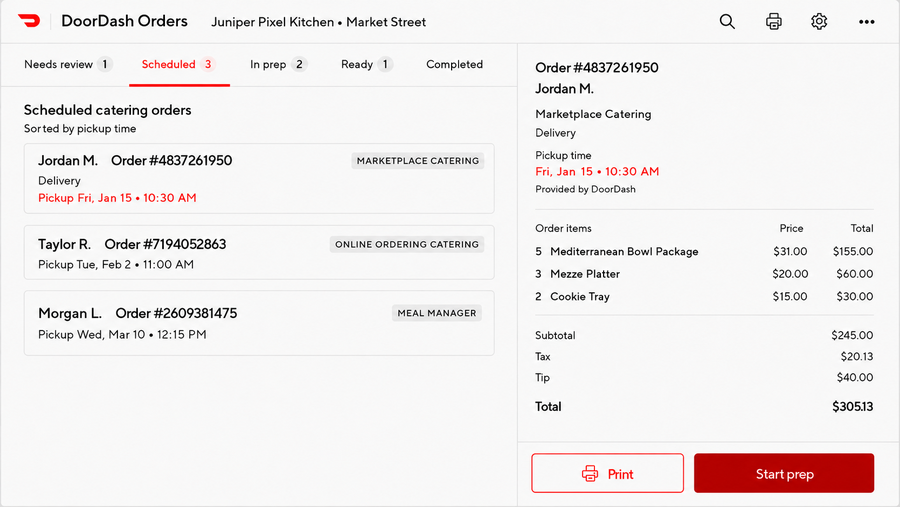Click 'Cookie Tray' item row
This screenshot has width=900, height=507.
tap(704, 296)
